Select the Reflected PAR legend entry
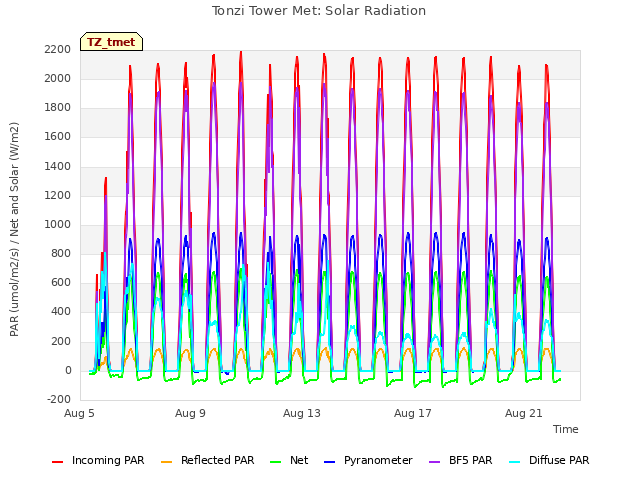The width and height of the screenshot is (640, 480). (208, 460)
